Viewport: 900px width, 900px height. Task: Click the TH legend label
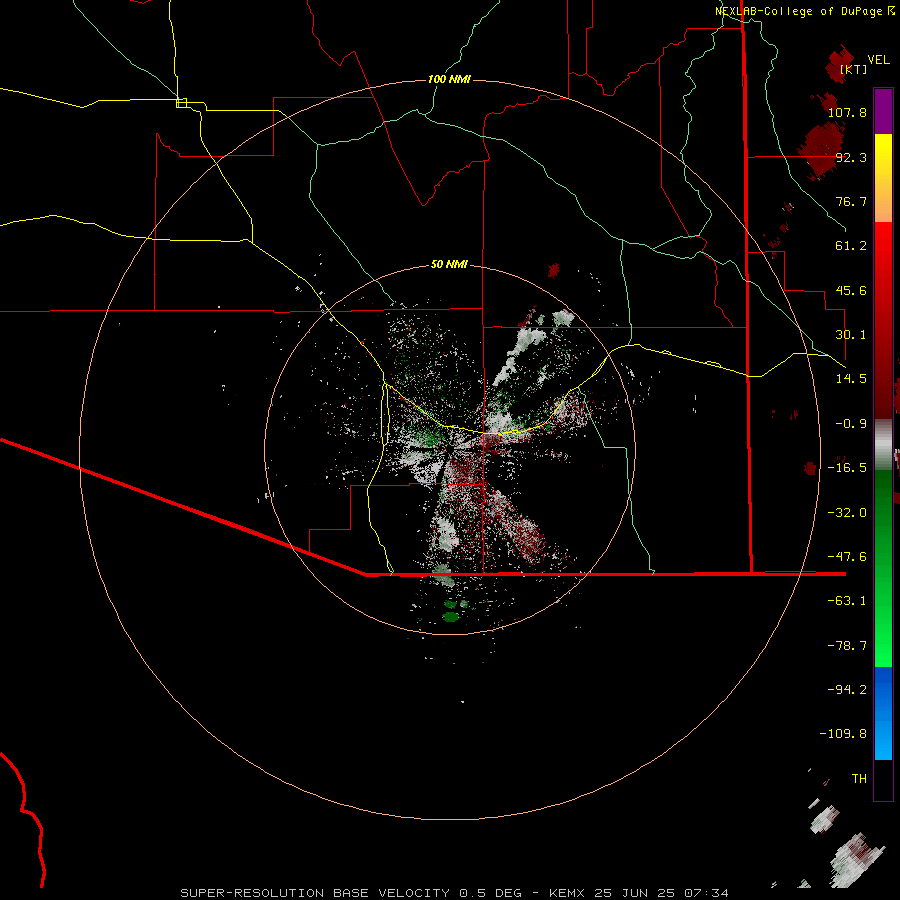click(x=859, y=779)
